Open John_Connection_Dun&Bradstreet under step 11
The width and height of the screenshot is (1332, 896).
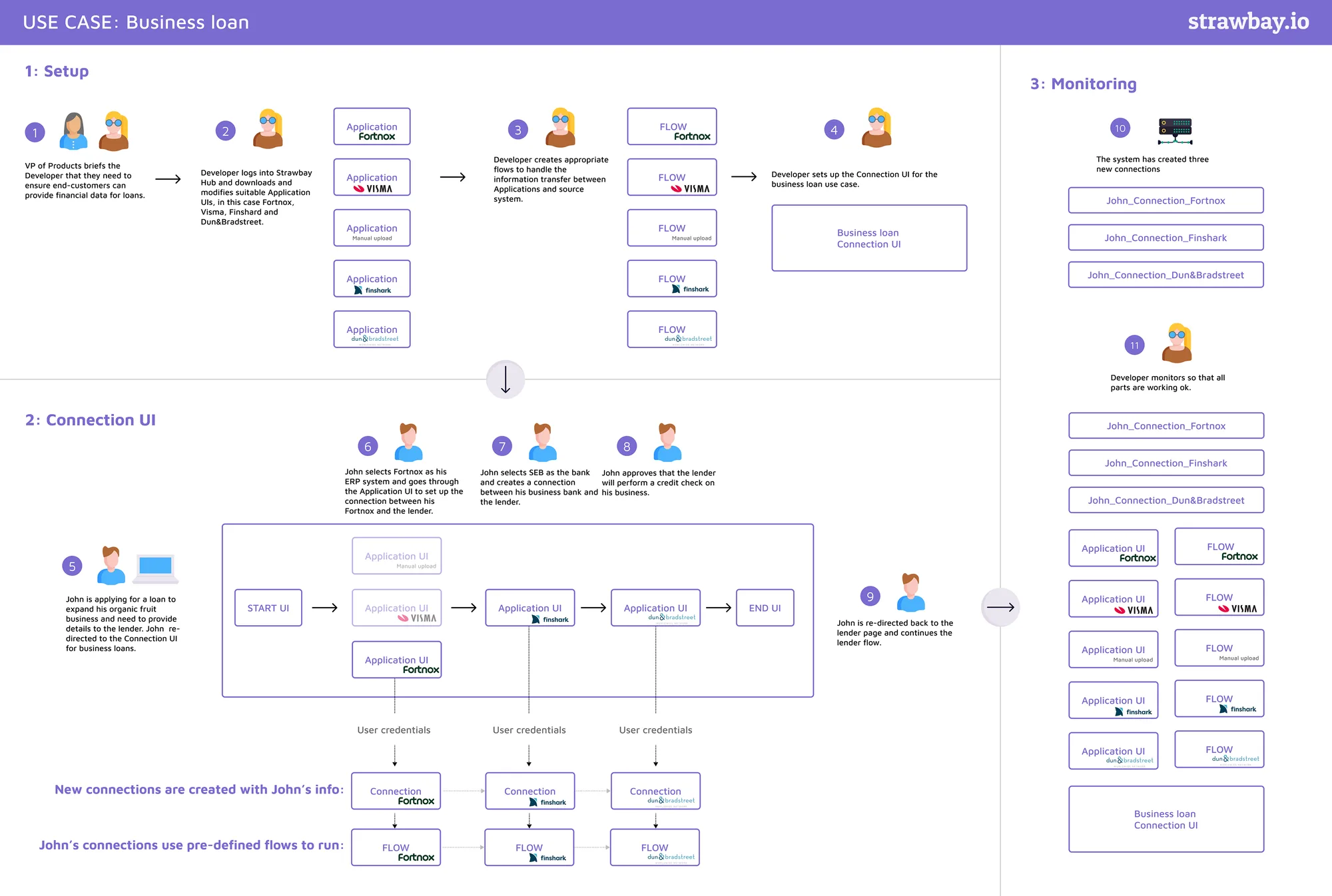tap(1166, 500)
